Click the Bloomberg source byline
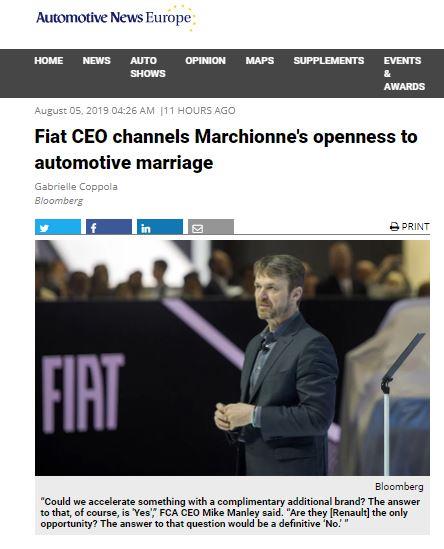The height and width of the screenshot is (549, 444). pos(59,201)
